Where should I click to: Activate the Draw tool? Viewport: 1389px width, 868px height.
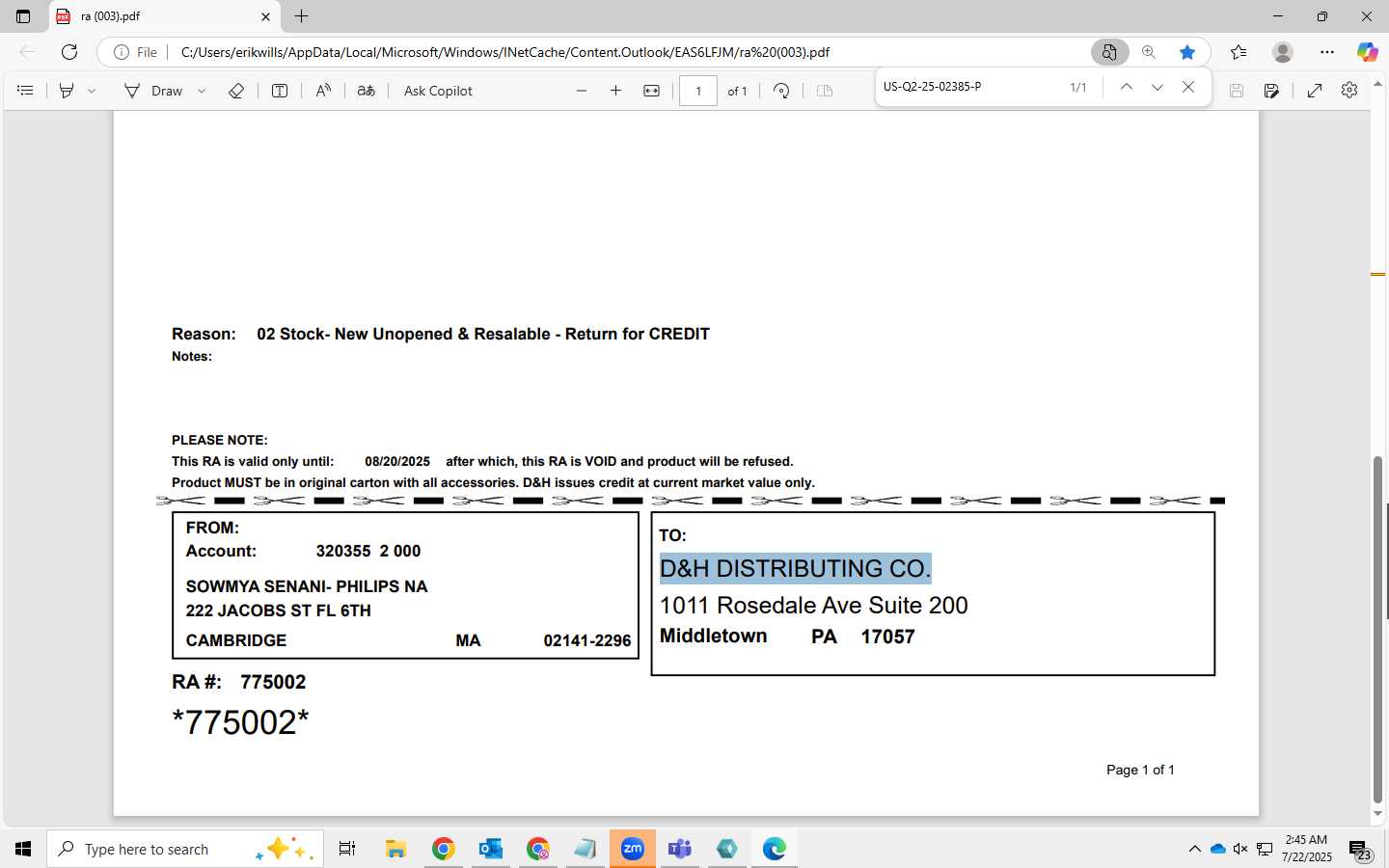153,91
